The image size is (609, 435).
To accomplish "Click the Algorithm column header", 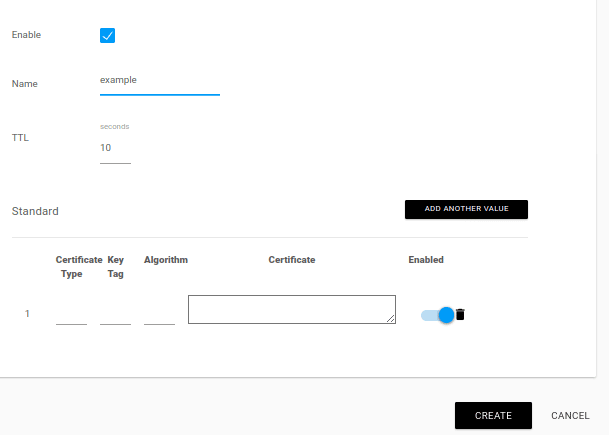I will (166, 260).
